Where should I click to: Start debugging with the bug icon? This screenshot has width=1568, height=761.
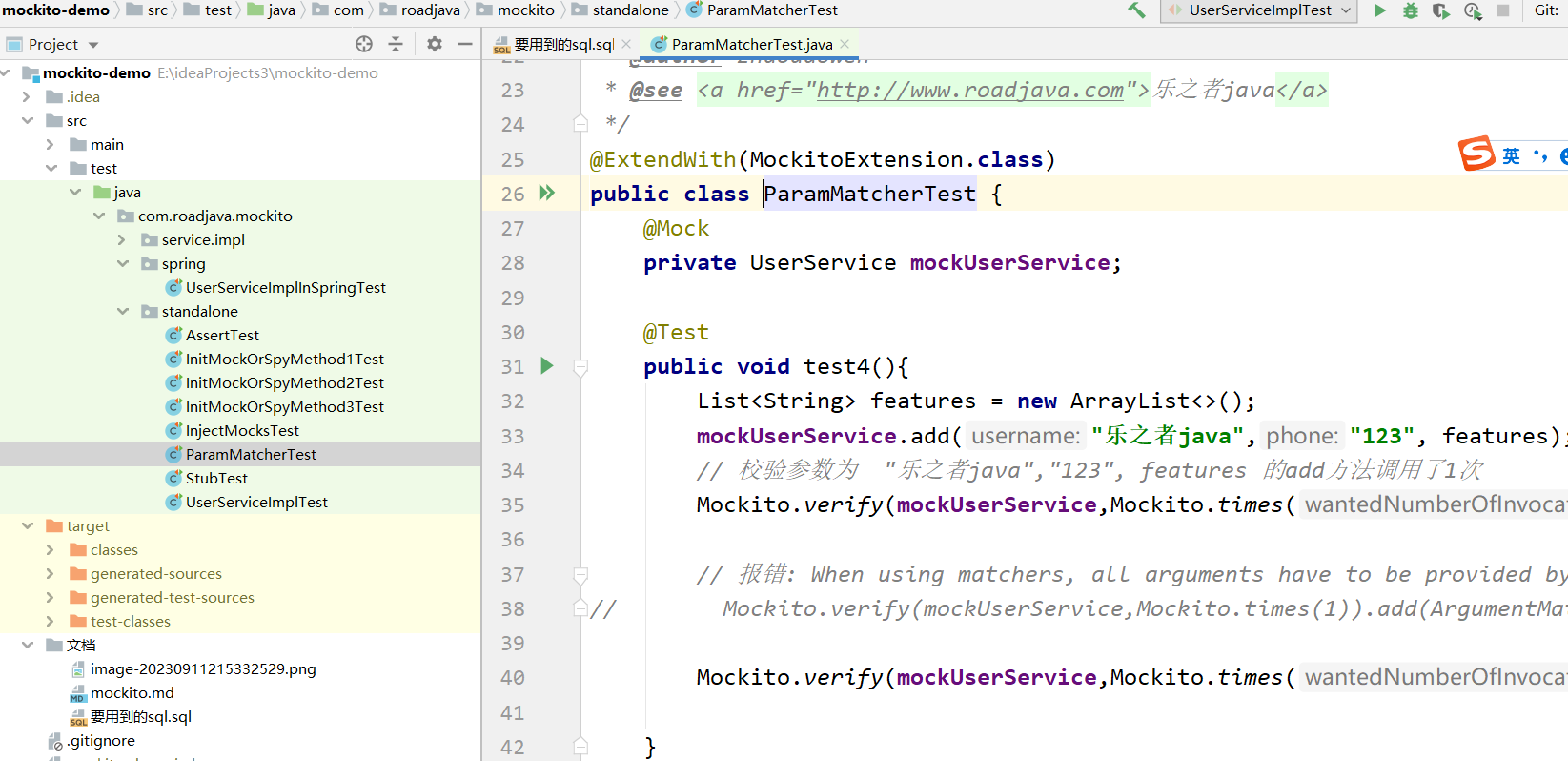[1411, 10]
